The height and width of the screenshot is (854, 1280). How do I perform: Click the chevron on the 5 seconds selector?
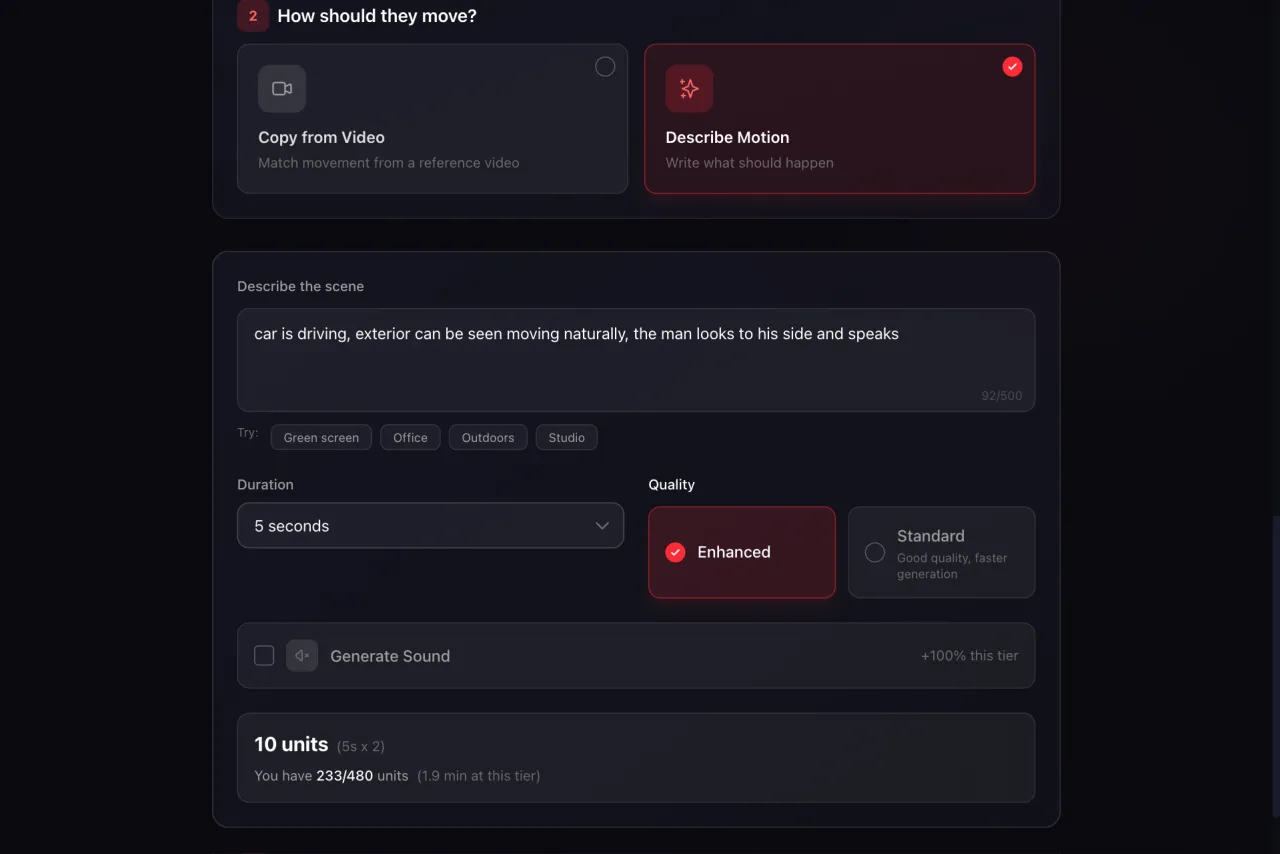[602, 525]
